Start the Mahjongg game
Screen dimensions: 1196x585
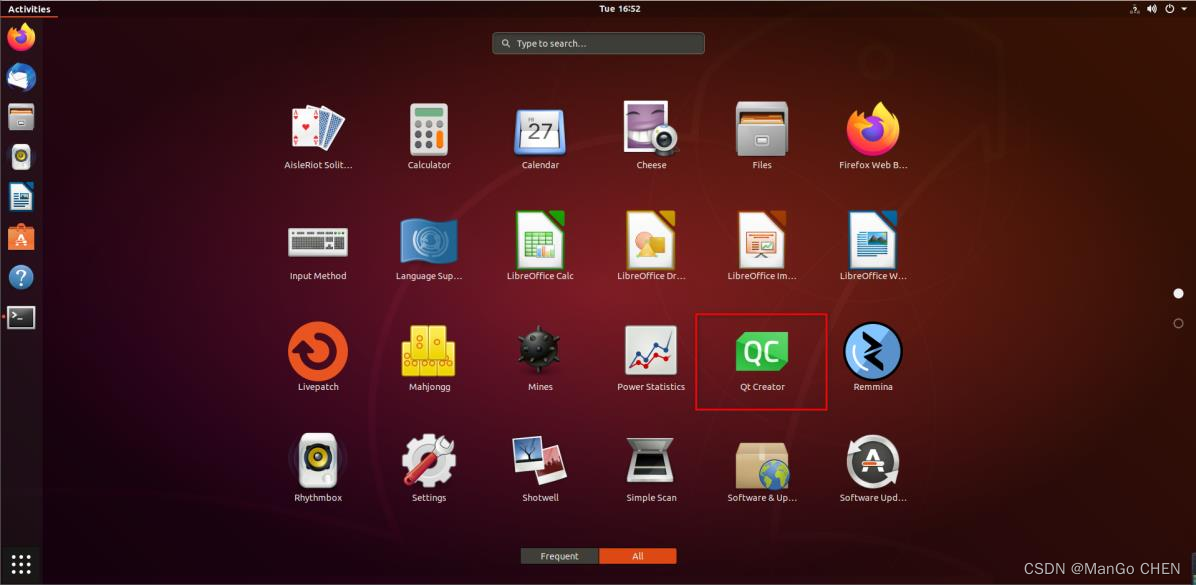pos(429,351)
